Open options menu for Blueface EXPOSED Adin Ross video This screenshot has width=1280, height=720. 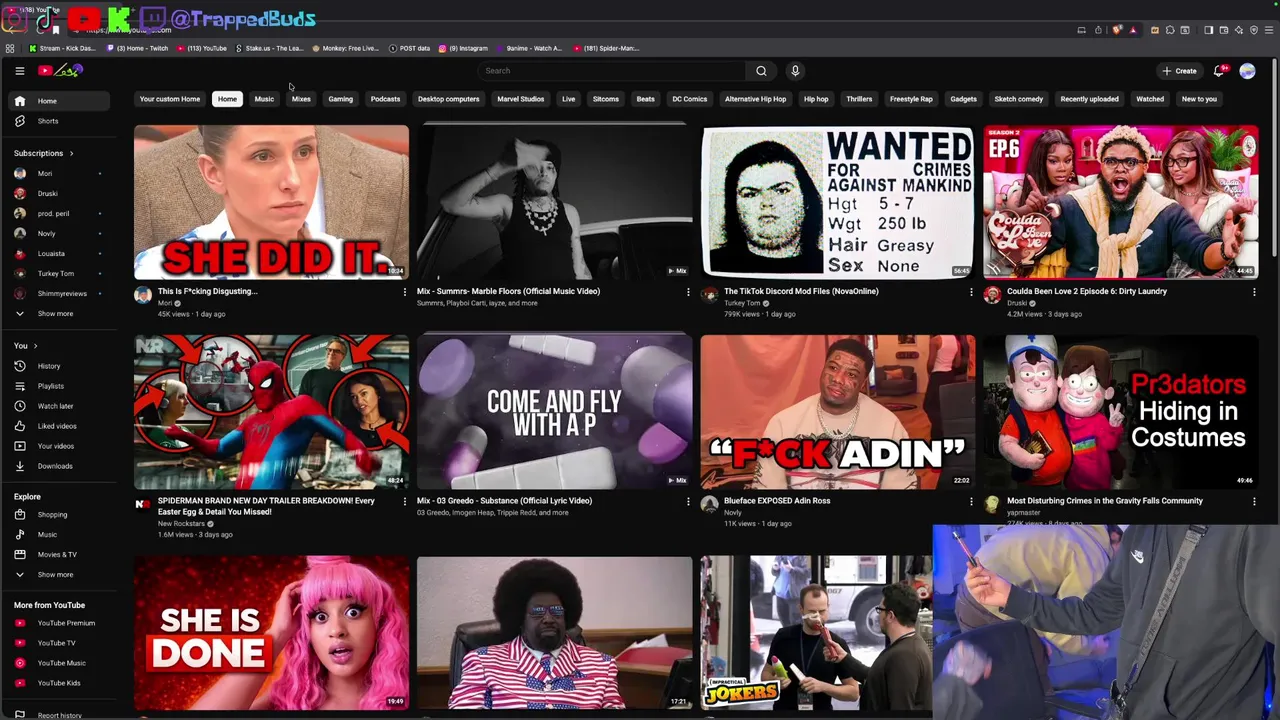tap(971, 501)
